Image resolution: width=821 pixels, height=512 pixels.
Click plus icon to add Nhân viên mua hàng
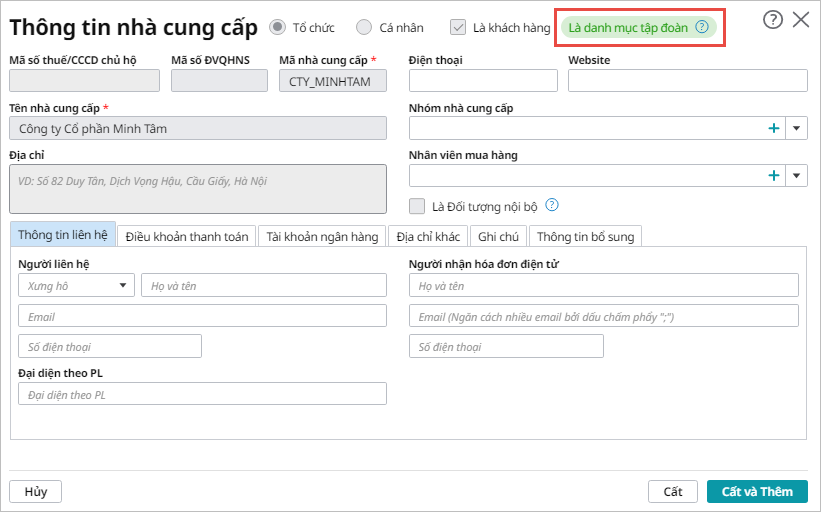pos(773,175)
